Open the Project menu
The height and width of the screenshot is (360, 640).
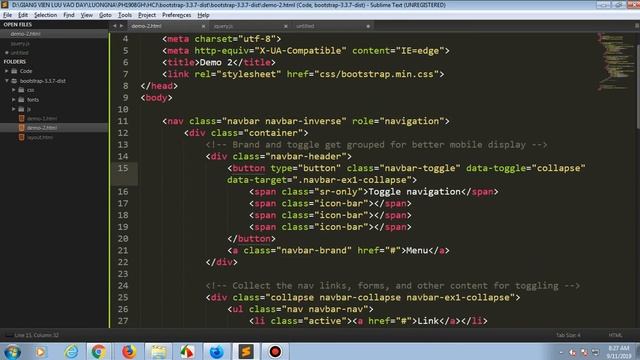[x=147, y=15]
